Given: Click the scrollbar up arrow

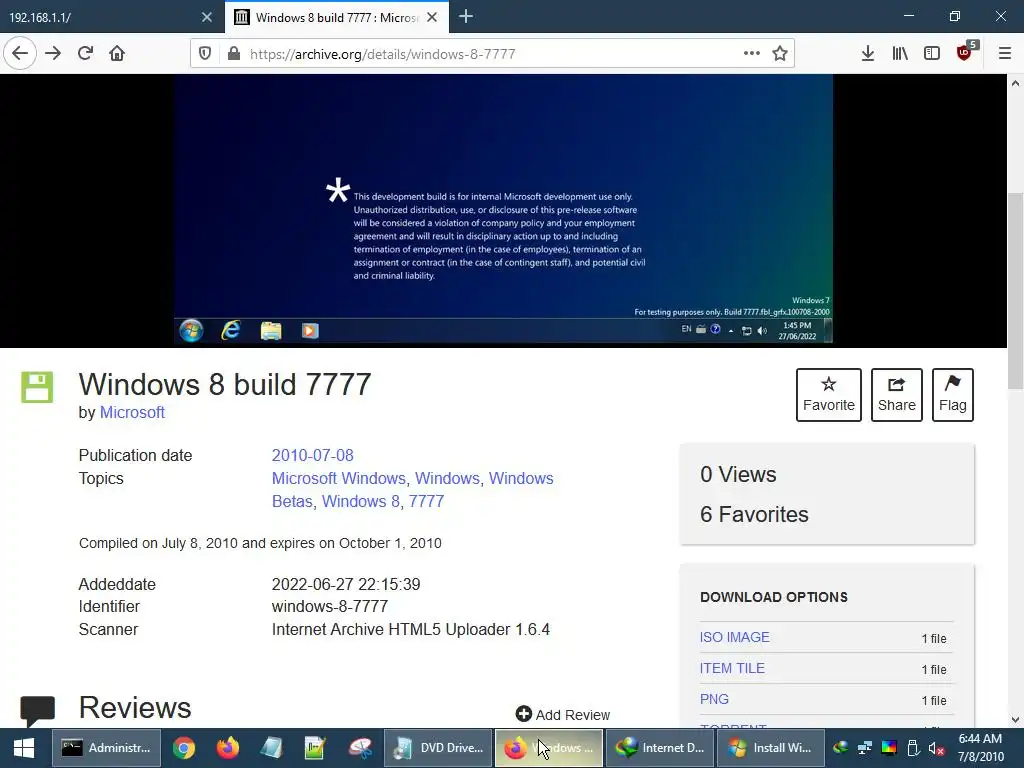Looking at the screenshot, I should (x=1015, y=83).
